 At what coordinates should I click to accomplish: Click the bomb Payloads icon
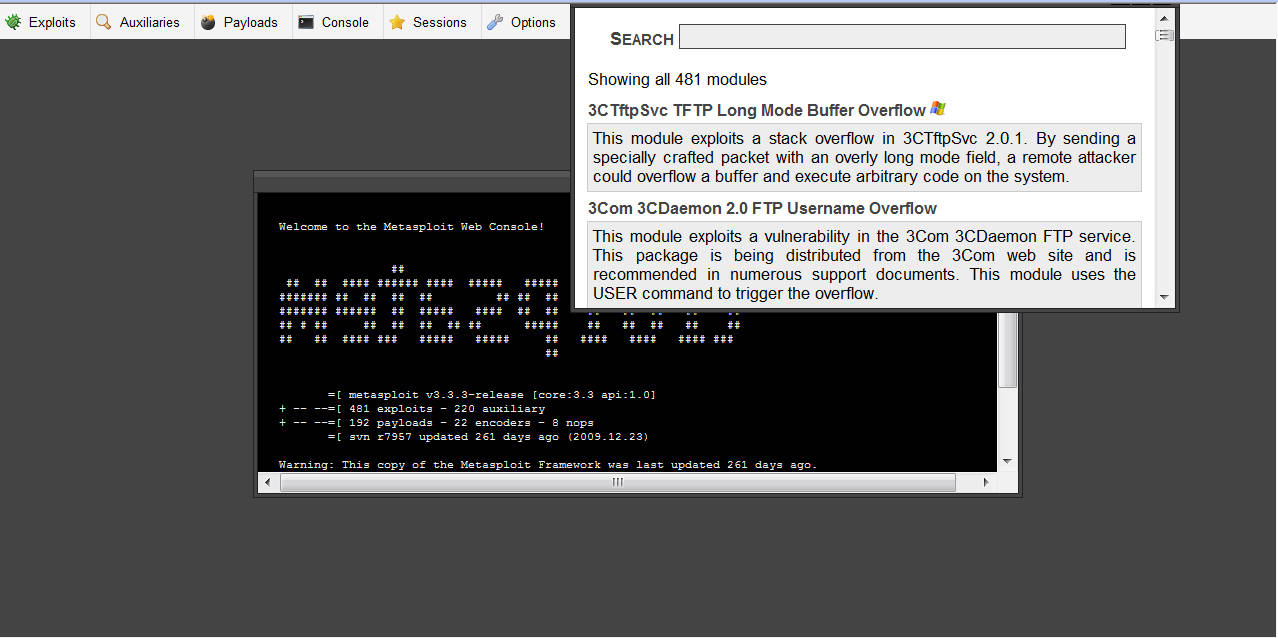click(208, 22)
